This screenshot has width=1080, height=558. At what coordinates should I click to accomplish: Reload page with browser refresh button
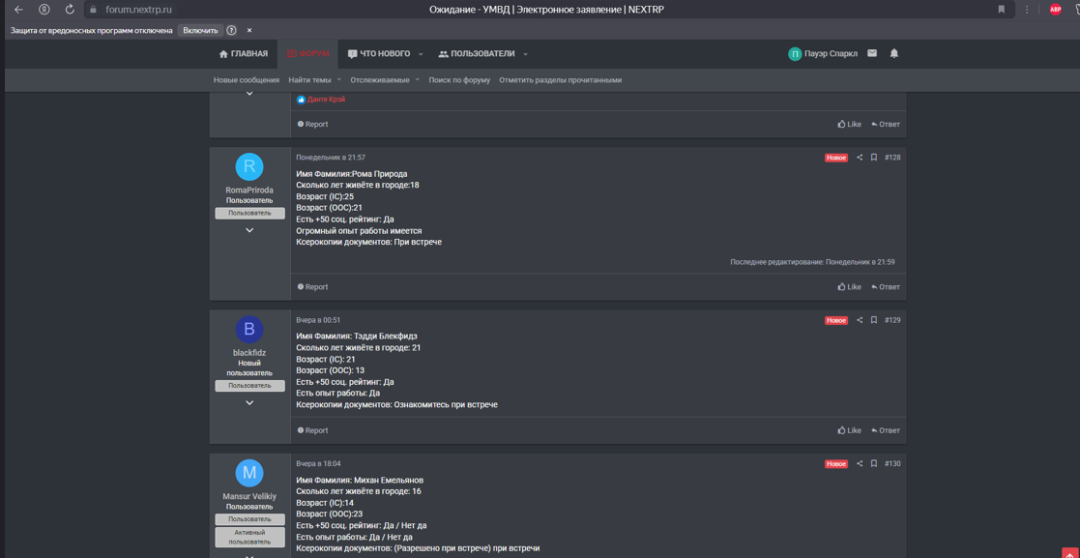coord(69,9)
